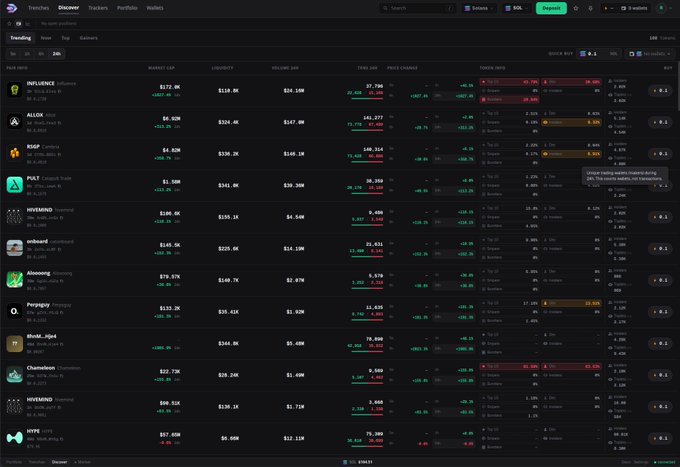680x467 pixels.
Task: Click the Perpsguy token logo
Action: pyautogui.click(x=14, y=311)
